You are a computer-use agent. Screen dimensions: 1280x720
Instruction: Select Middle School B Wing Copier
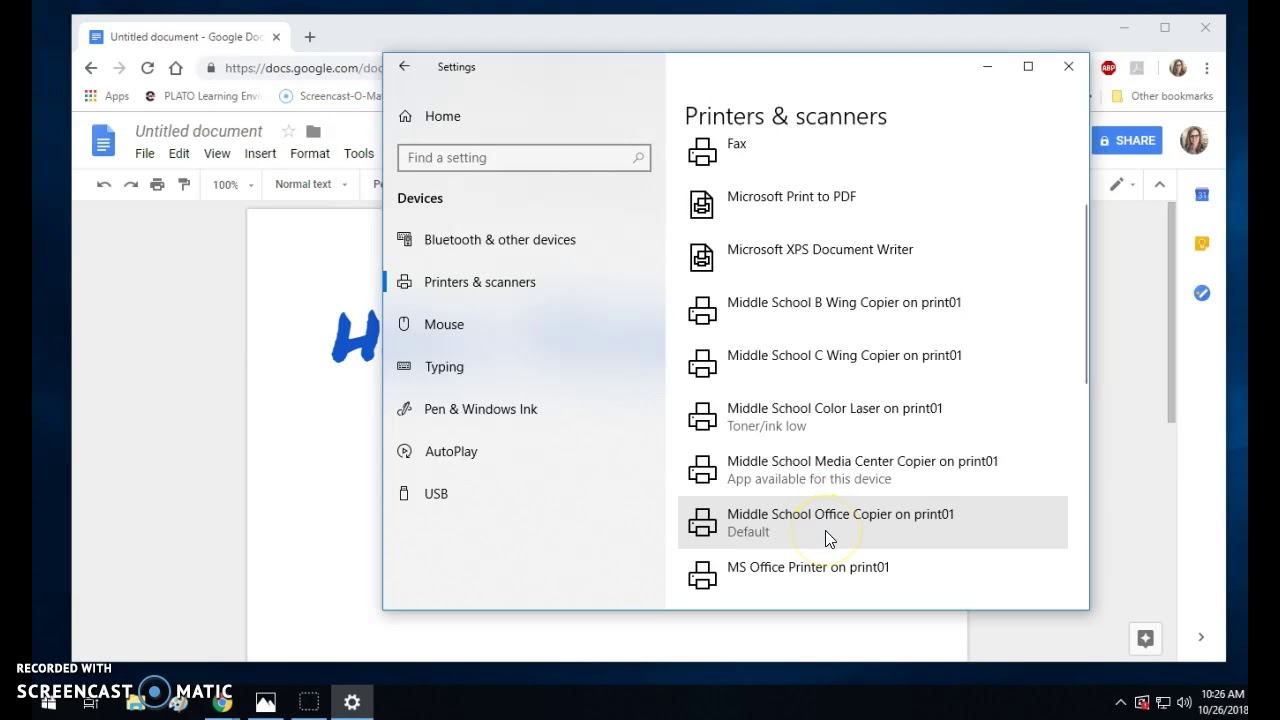tap(873, 310)
